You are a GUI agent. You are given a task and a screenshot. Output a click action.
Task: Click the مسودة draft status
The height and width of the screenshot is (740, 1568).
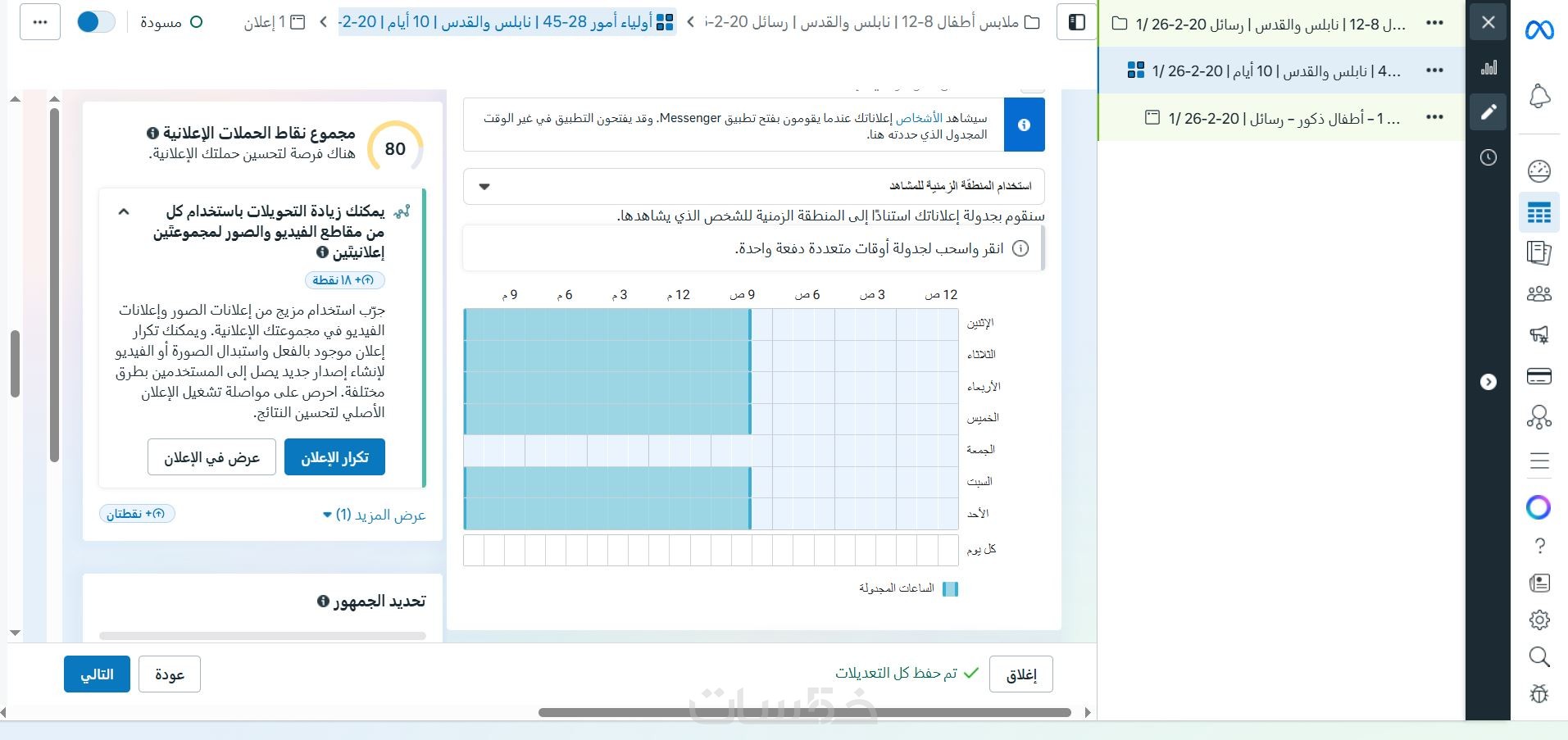tap(171, 22)
